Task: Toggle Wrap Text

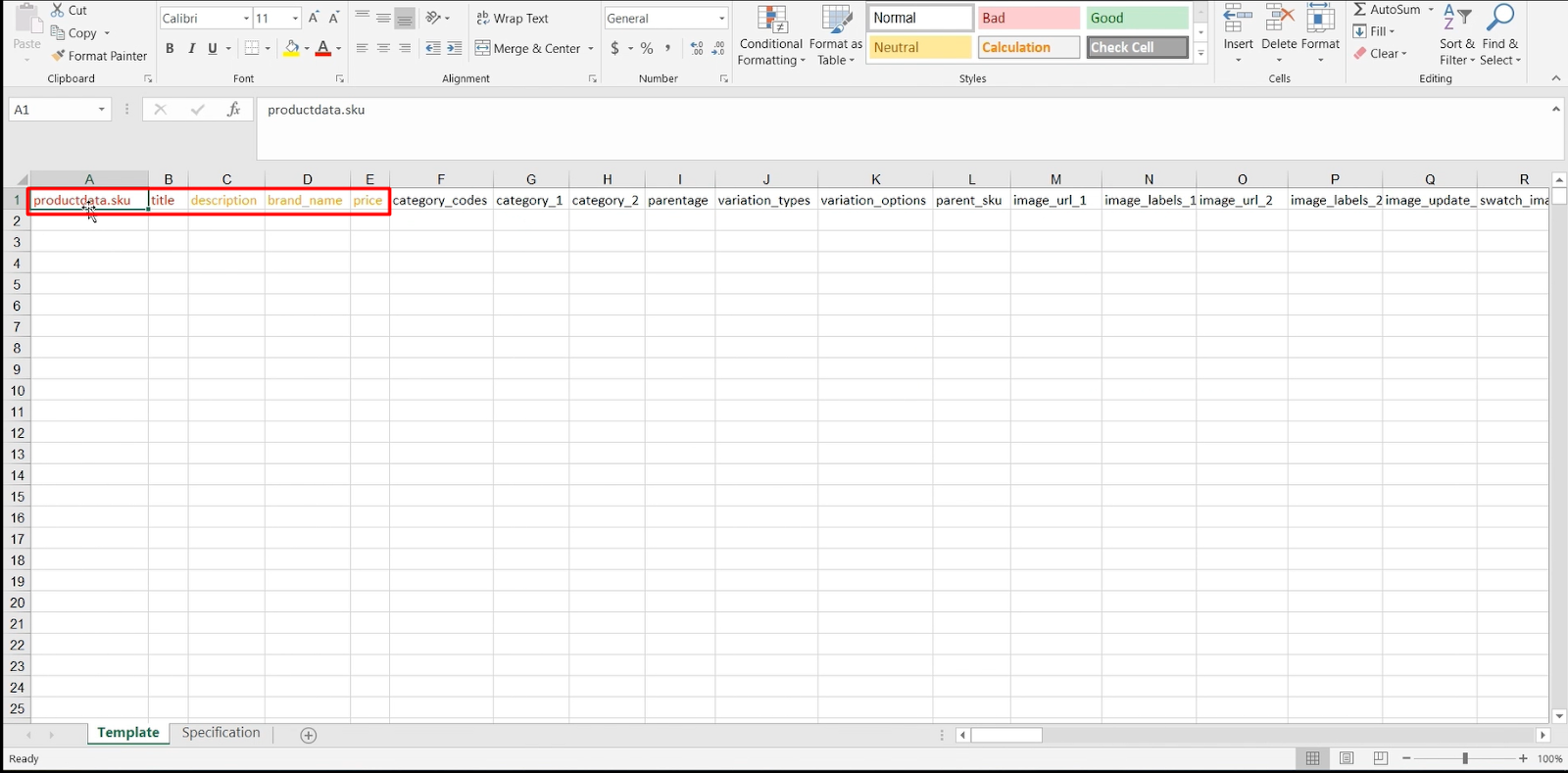Action: 513,18
